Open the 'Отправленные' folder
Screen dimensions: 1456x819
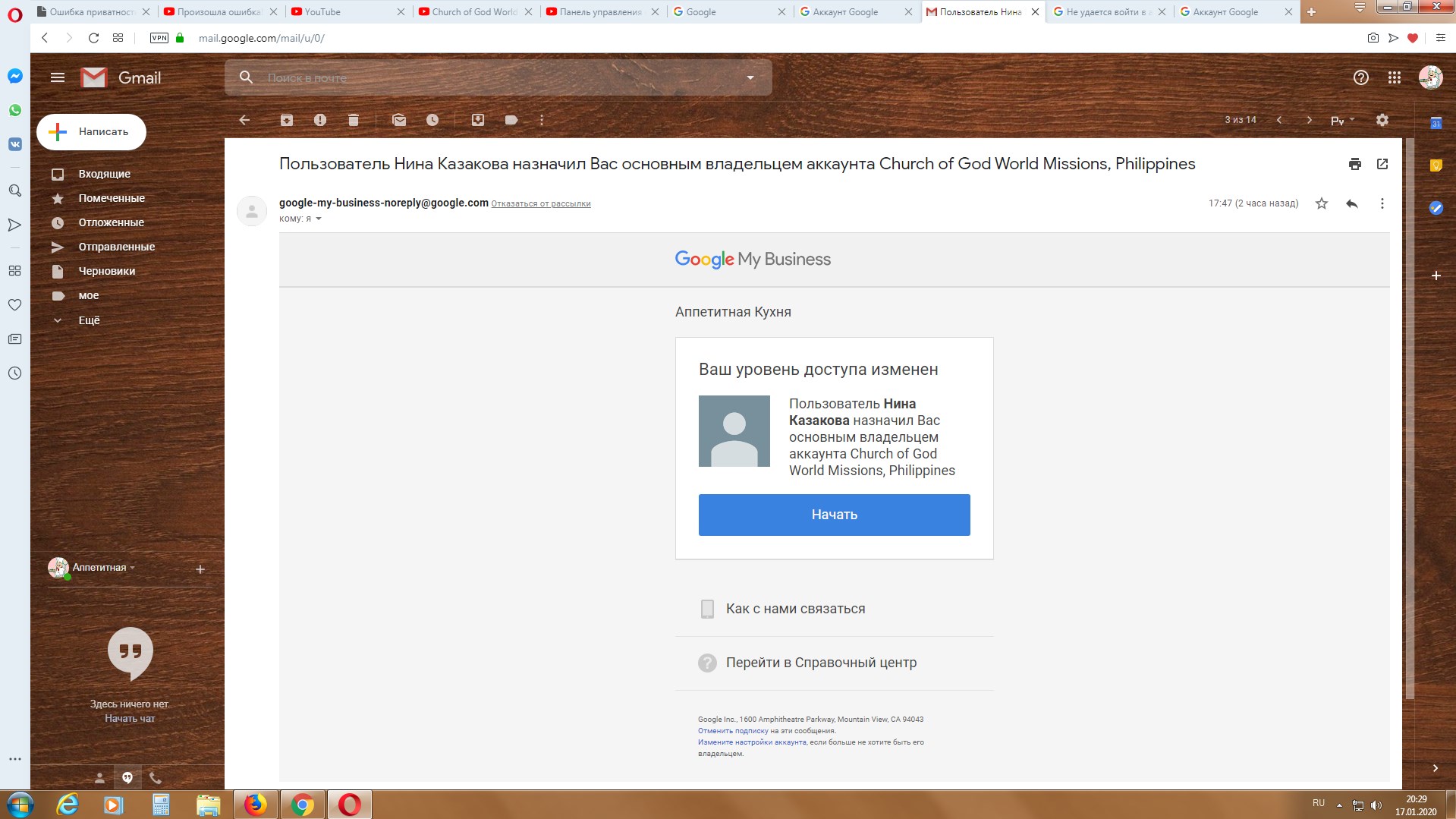117,247
